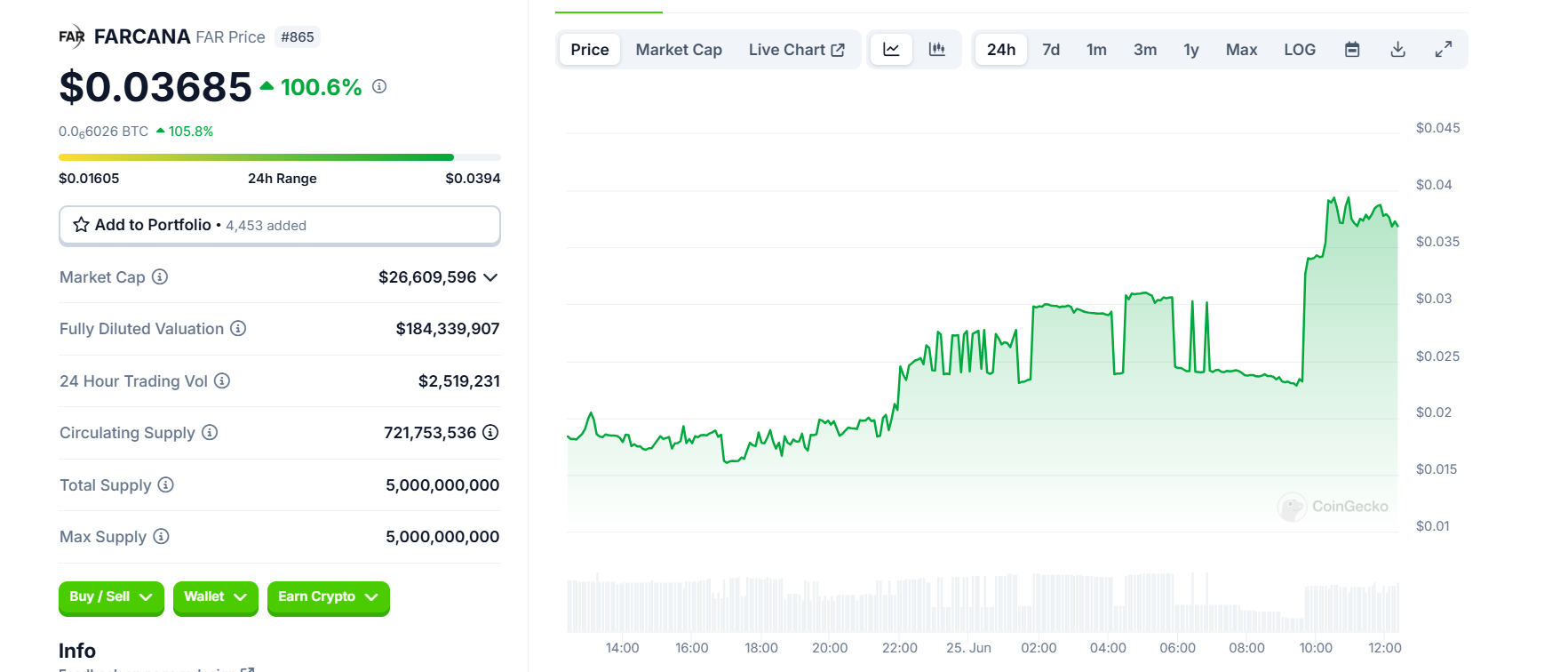Screen dimensions: 1568x672
Task: Expand the chart to fullscreen
Action: point(1444,50)
